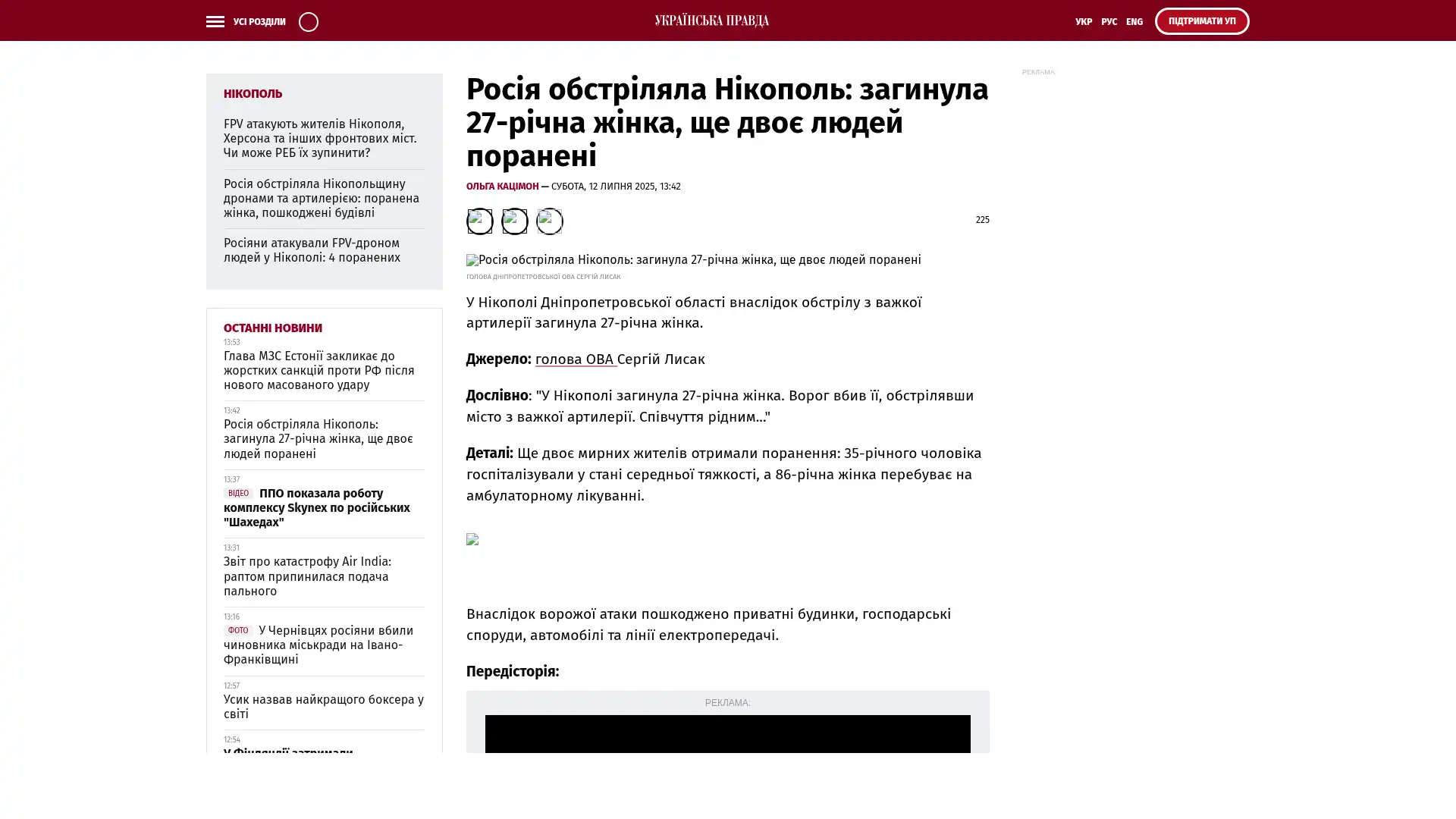Read the Air India crash report news
This screenshot has width=1456, height=819.
tap(307, 576)
